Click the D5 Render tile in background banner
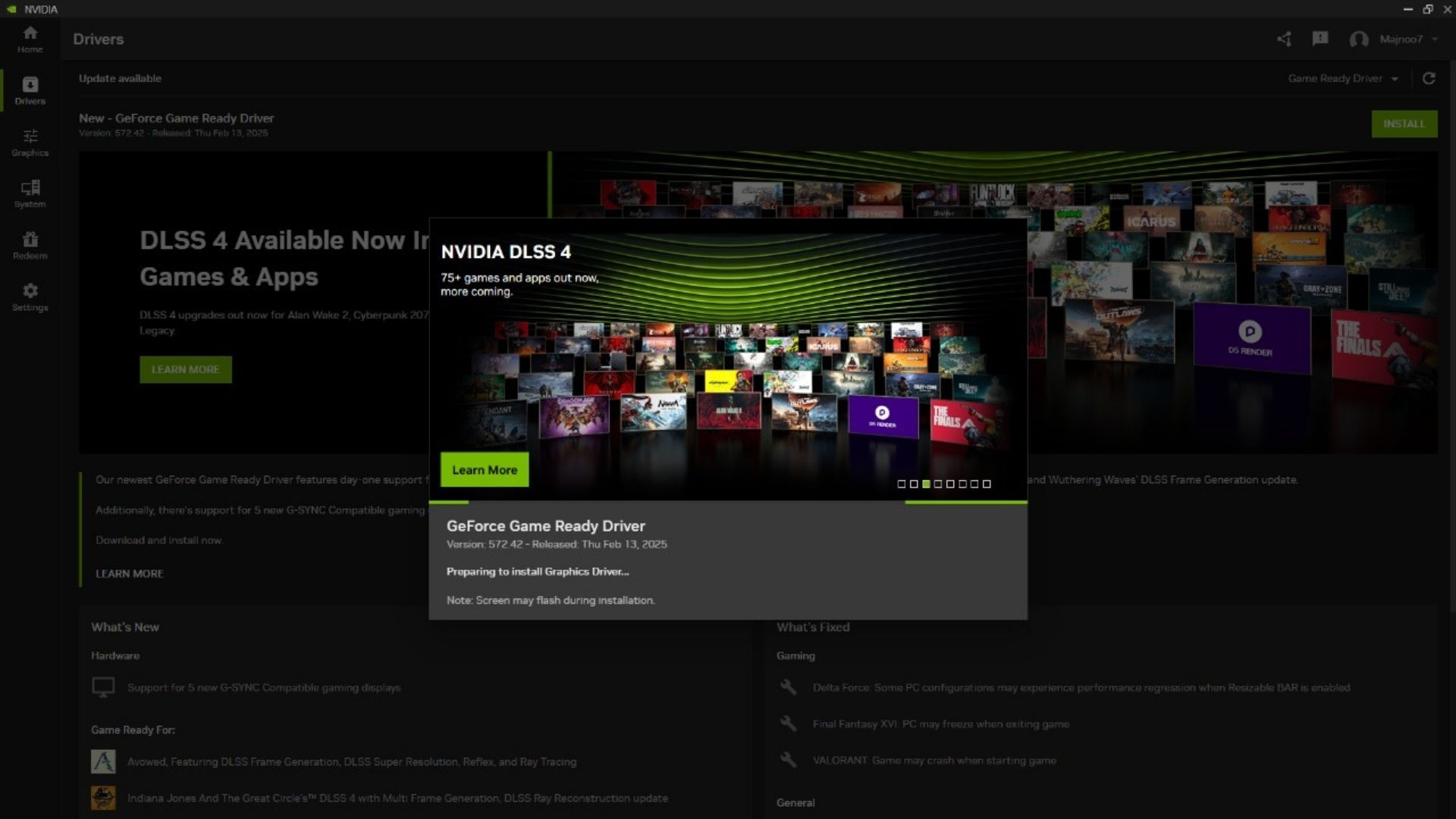Image resolution: width=1456 pixels, height=819 pixels. pos(1250,337)
